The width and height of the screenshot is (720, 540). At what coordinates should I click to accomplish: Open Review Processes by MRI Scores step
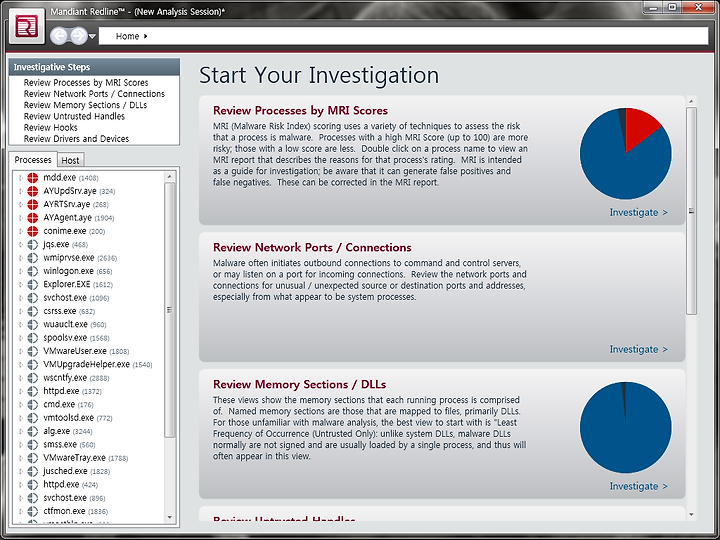click(86, 83)
